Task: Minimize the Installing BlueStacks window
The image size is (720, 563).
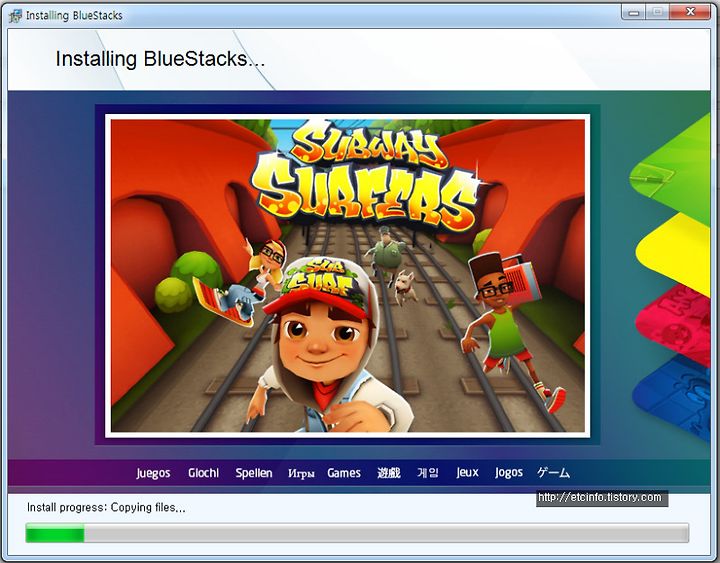Action: click(x=633, y=12)
